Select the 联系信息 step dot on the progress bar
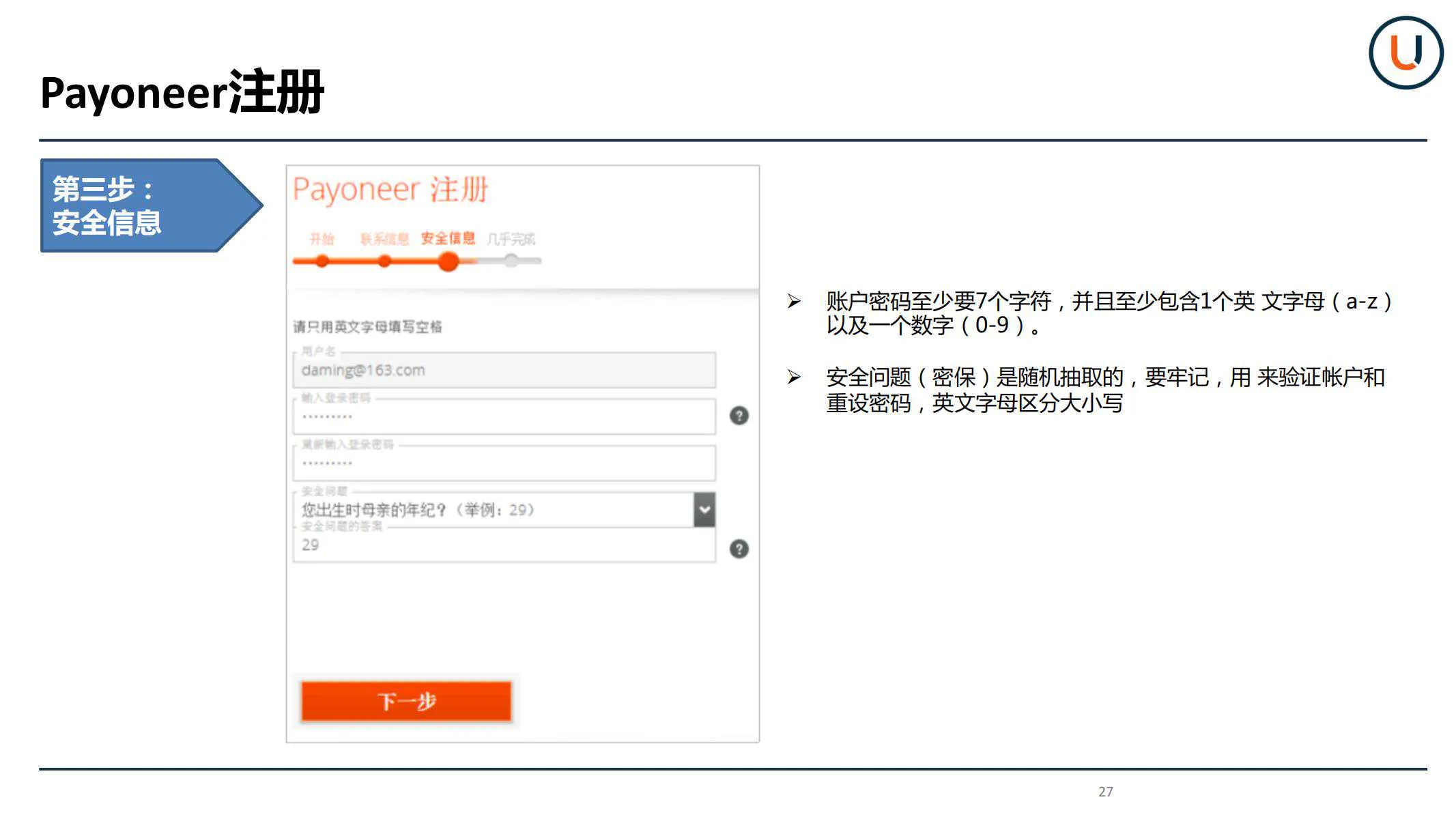 [384, 260]
